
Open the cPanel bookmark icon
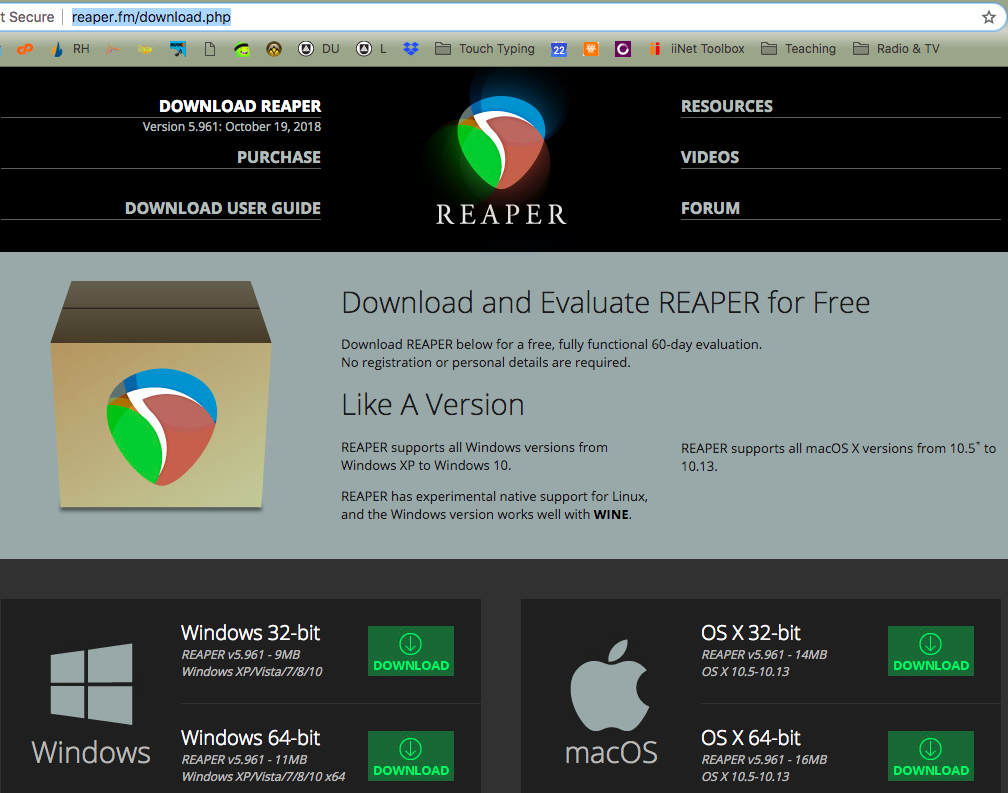(x=25, y=49)
